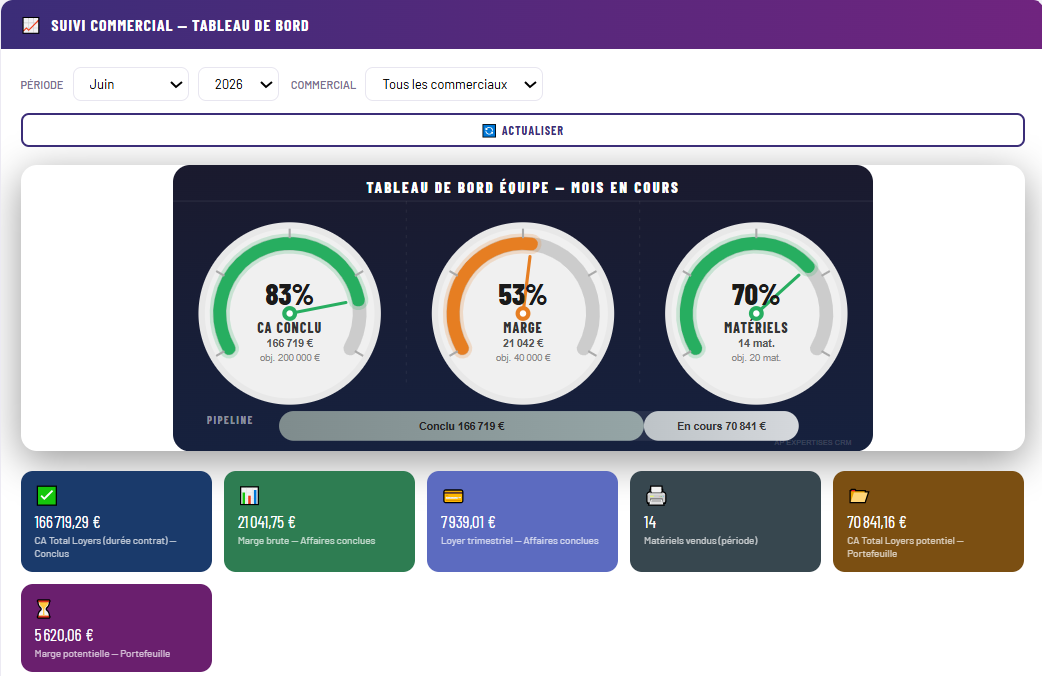
Task: Click the 5 620,06 € value
Action: coord(64,635)
